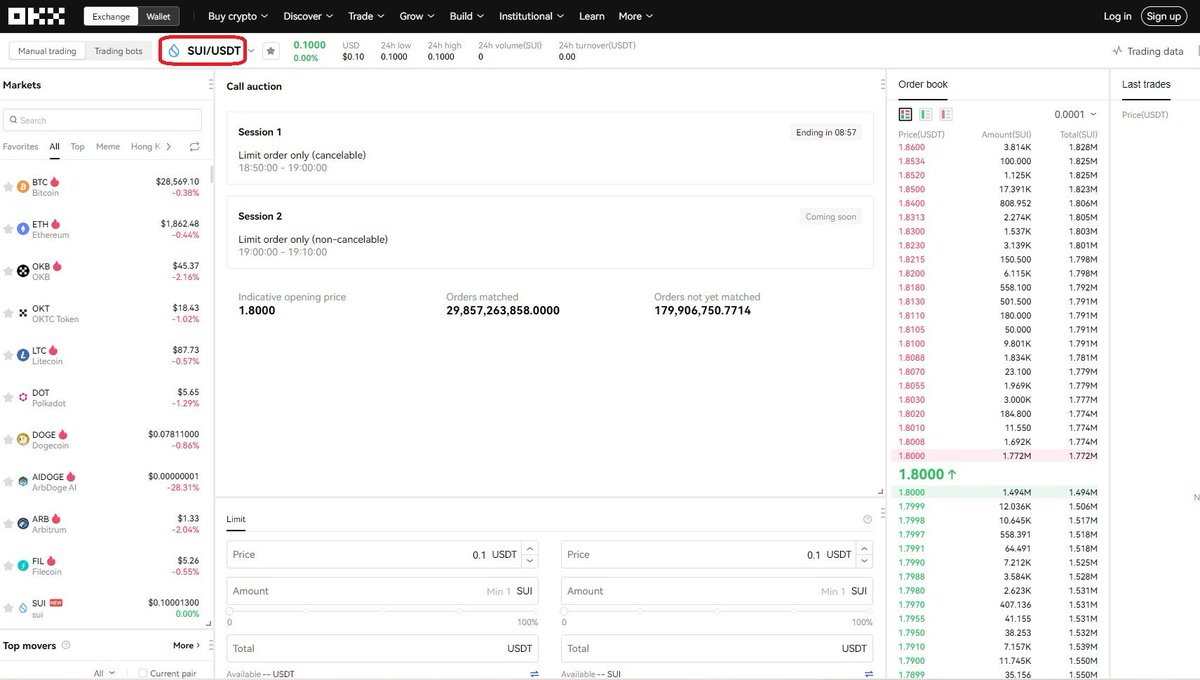
Task: Open the Last trades tab
Action: coord(1146,85)
